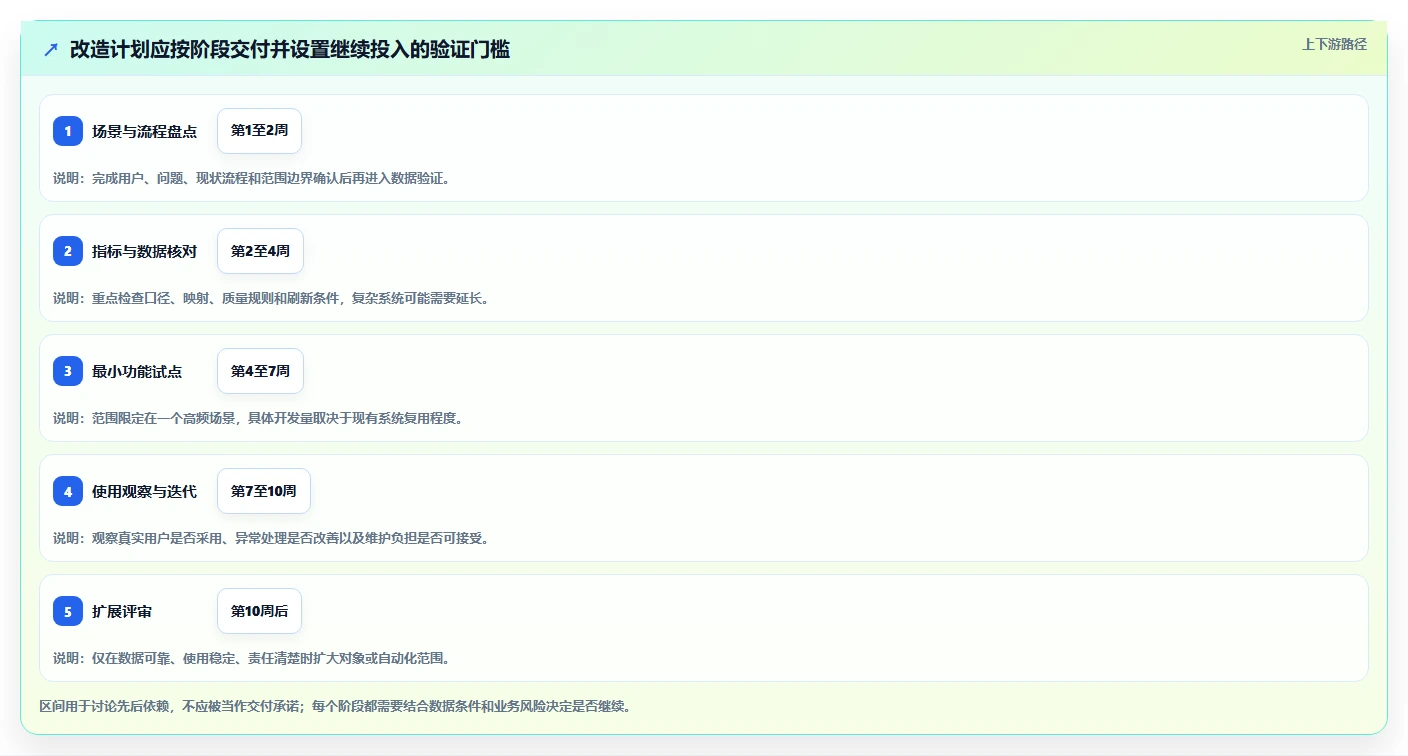The height and width of the screenshot is (756, 1408).
Task: Click the title 改造计划应按阶段交付并设置继续投入的验证门槛
Action: (x=290, y=49)
